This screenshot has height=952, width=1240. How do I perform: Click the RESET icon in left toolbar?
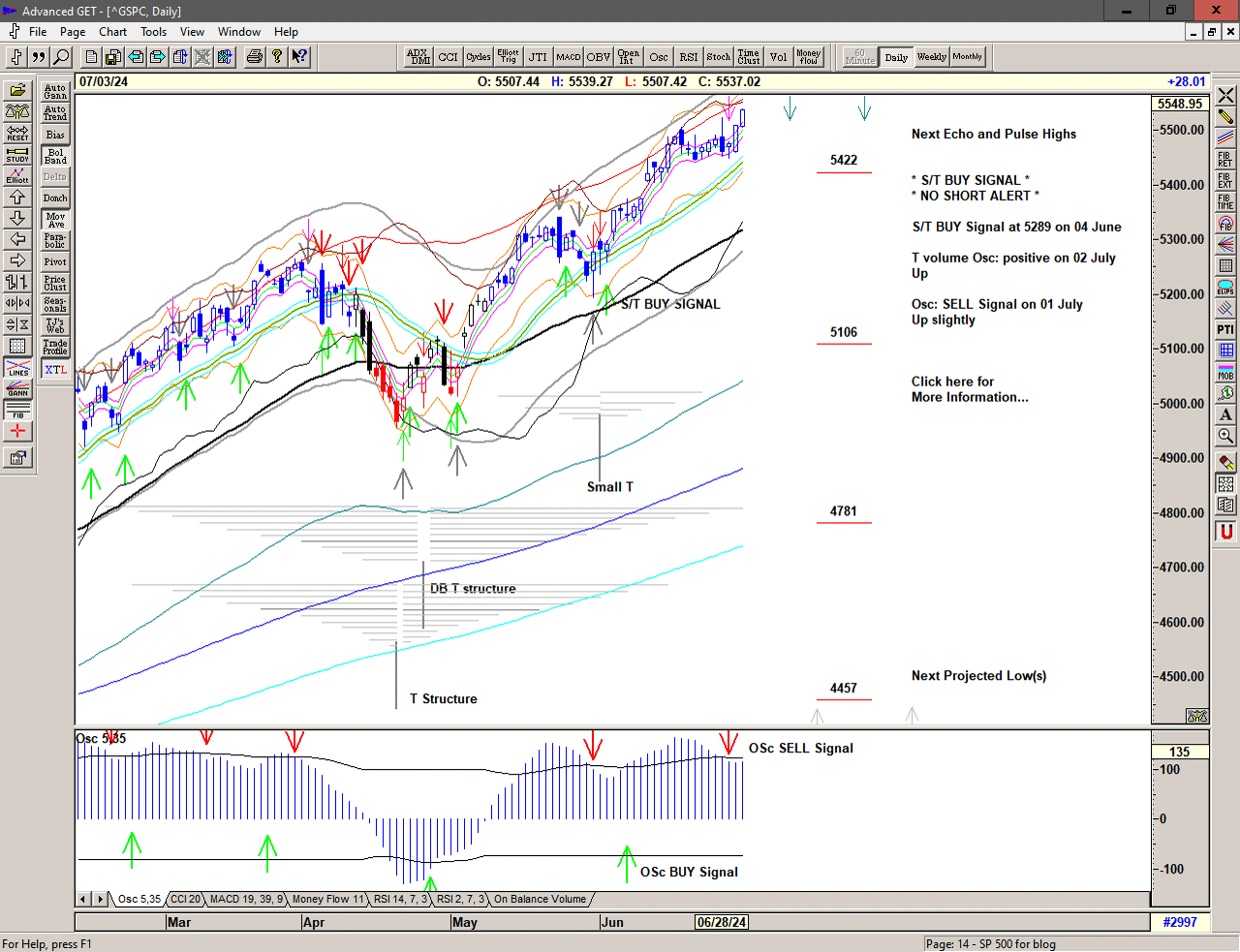(x=17, y=134)
